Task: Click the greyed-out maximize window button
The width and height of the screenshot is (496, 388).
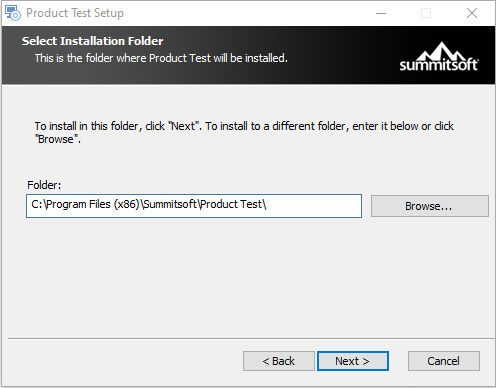Action: pyautogui.click(x=426, y=13)
